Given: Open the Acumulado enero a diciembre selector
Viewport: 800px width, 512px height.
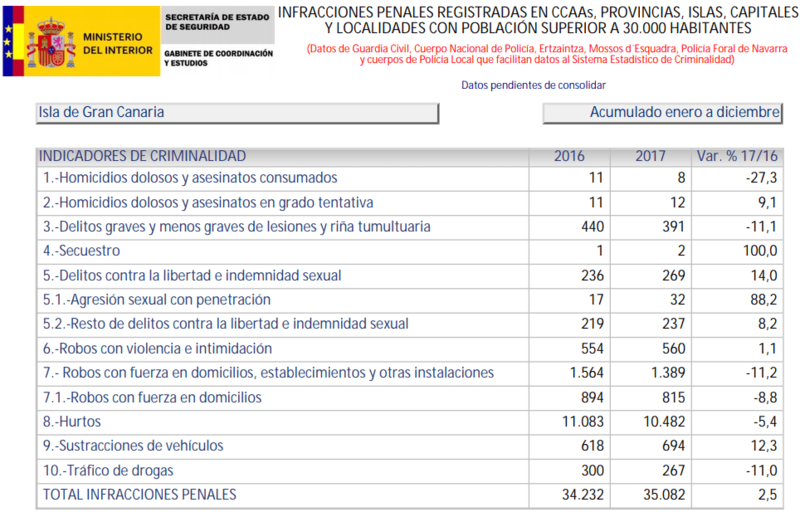Looking at the screenshot, I should (662, 113).
